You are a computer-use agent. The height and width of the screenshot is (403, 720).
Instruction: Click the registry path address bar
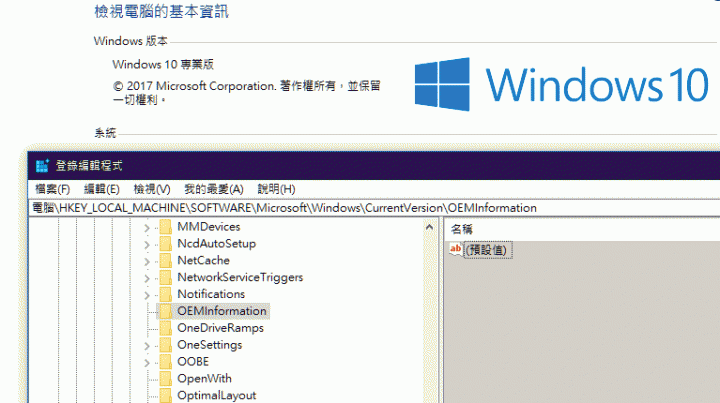[374, 208]
